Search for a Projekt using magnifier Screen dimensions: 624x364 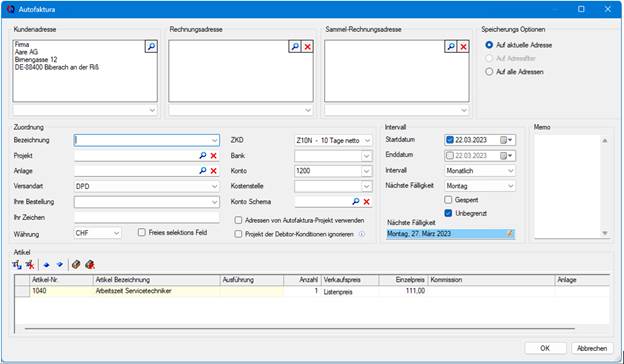point(203,156)
